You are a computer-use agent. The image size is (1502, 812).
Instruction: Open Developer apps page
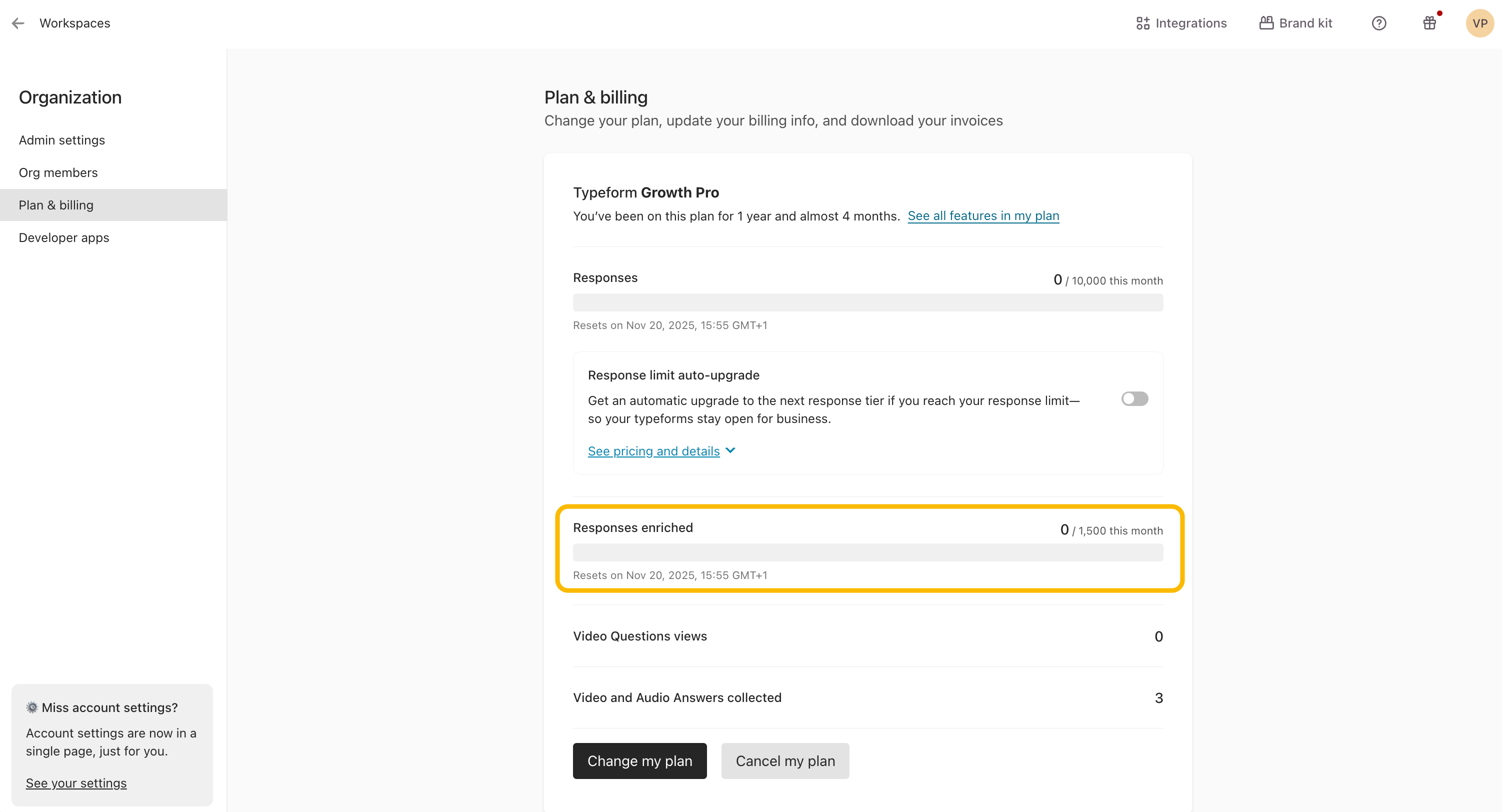64,238
